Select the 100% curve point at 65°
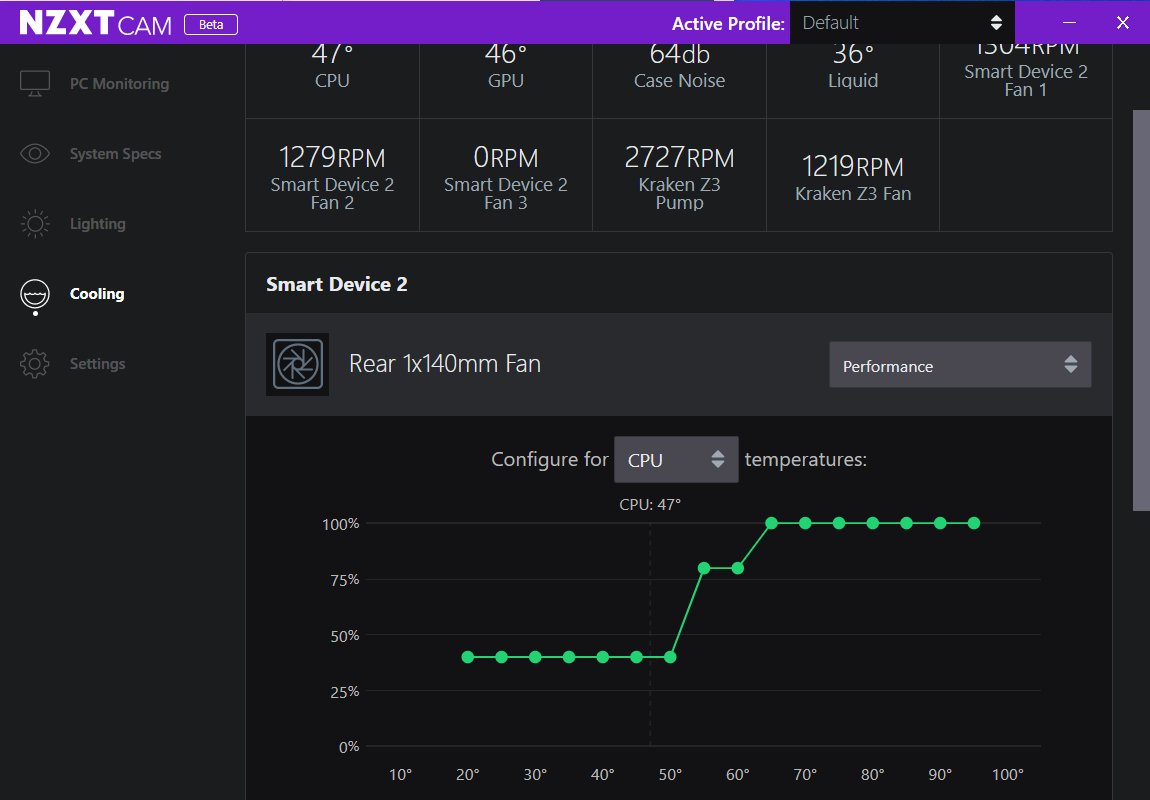The width and height of the screenshot is (1150, 800). 772,523
